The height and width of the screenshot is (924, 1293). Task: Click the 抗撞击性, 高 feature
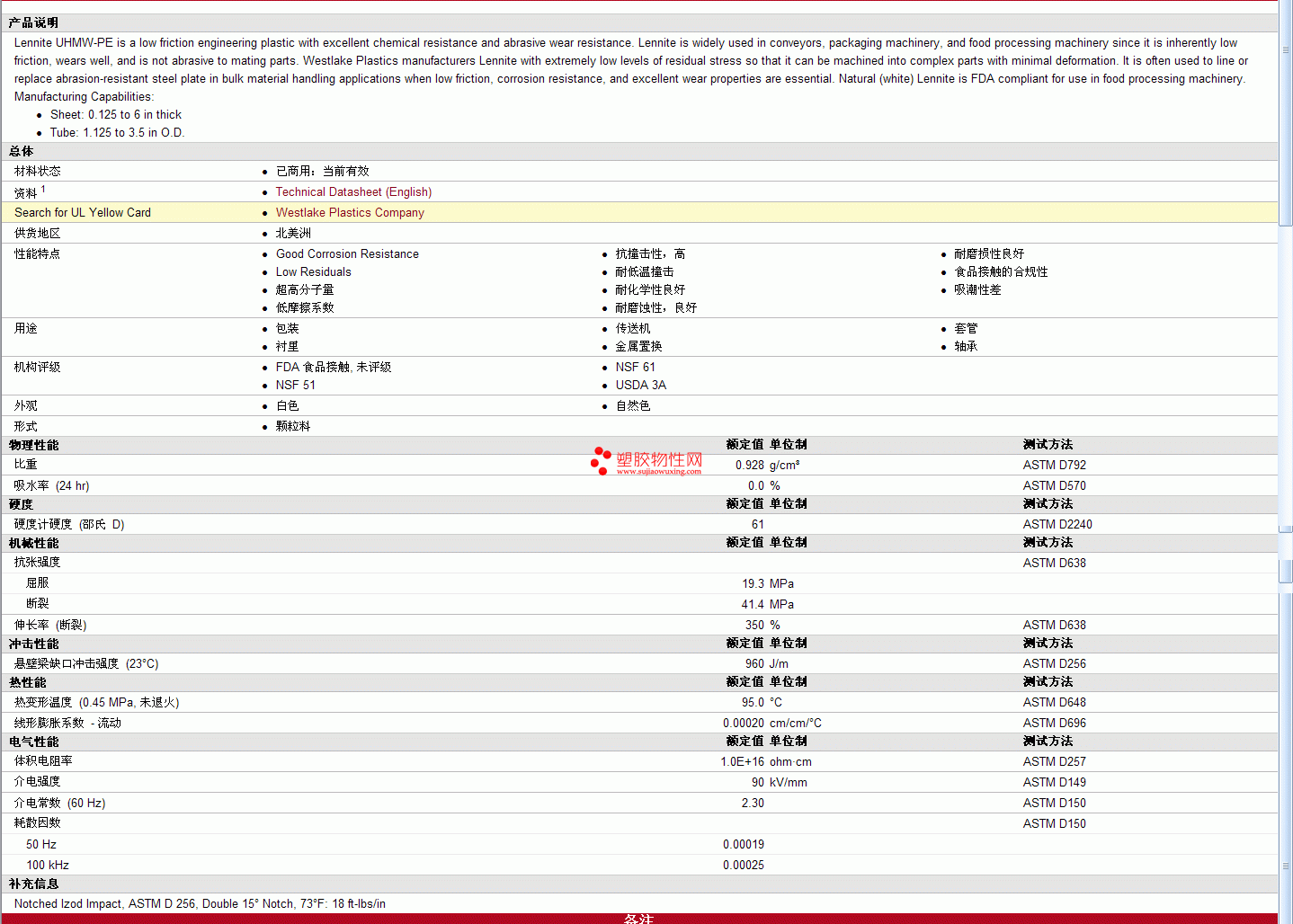(650, 253)
